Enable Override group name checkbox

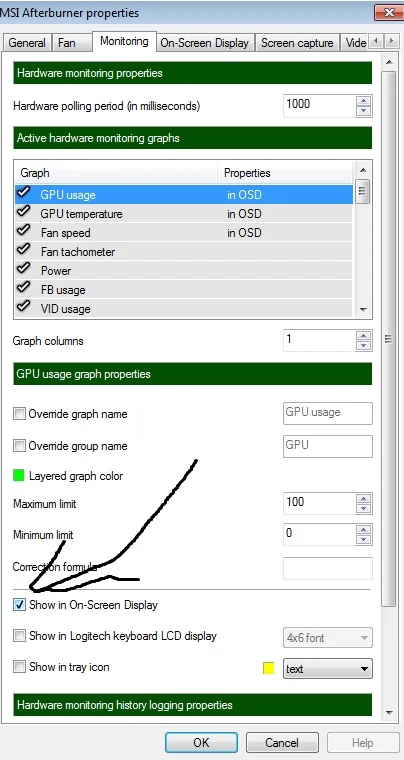click(19, 446)
